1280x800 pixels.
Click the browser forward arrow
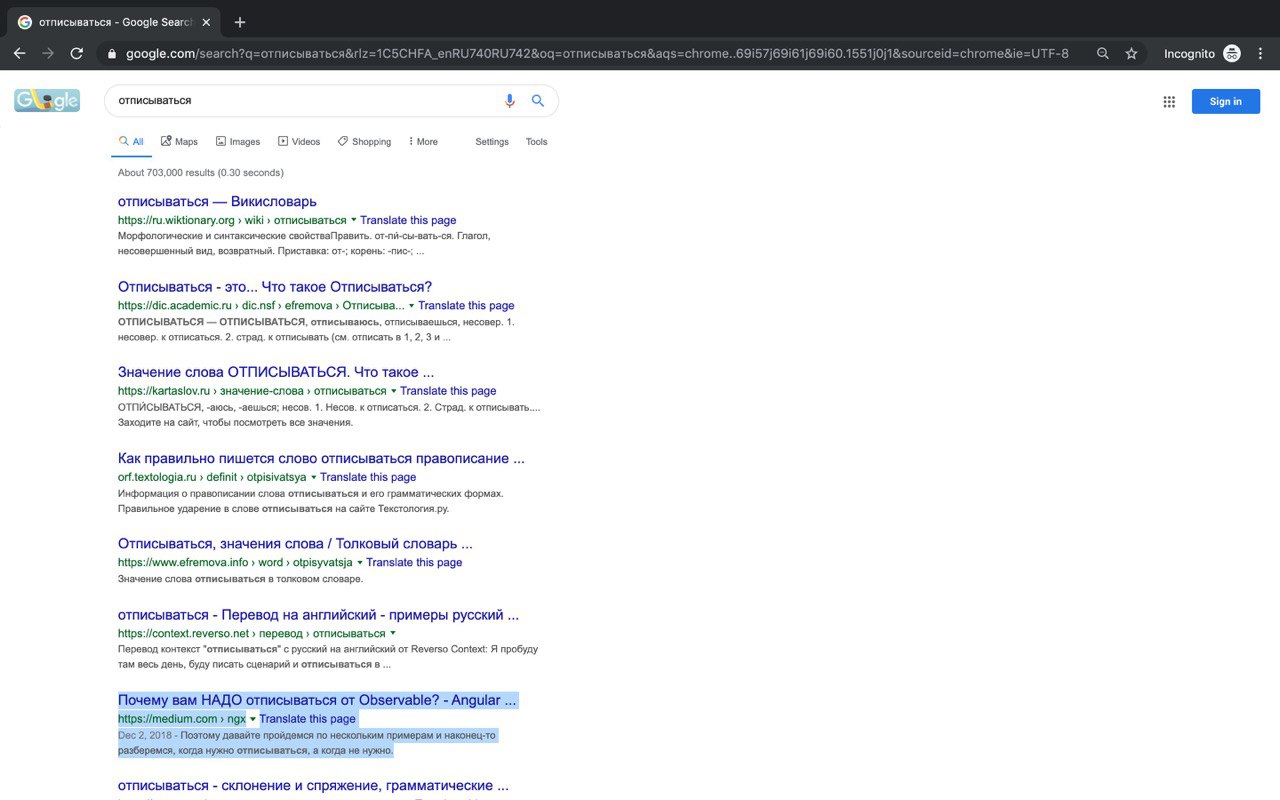pos(47,54)
